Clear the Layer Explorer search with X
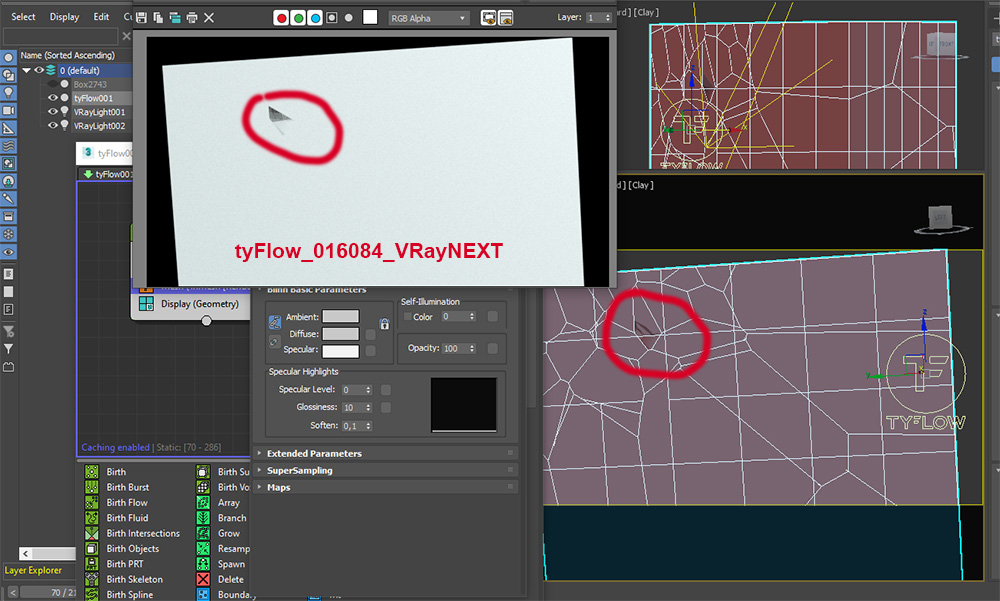The height and width of the screenshot is (601, 1000). point(126,36)
